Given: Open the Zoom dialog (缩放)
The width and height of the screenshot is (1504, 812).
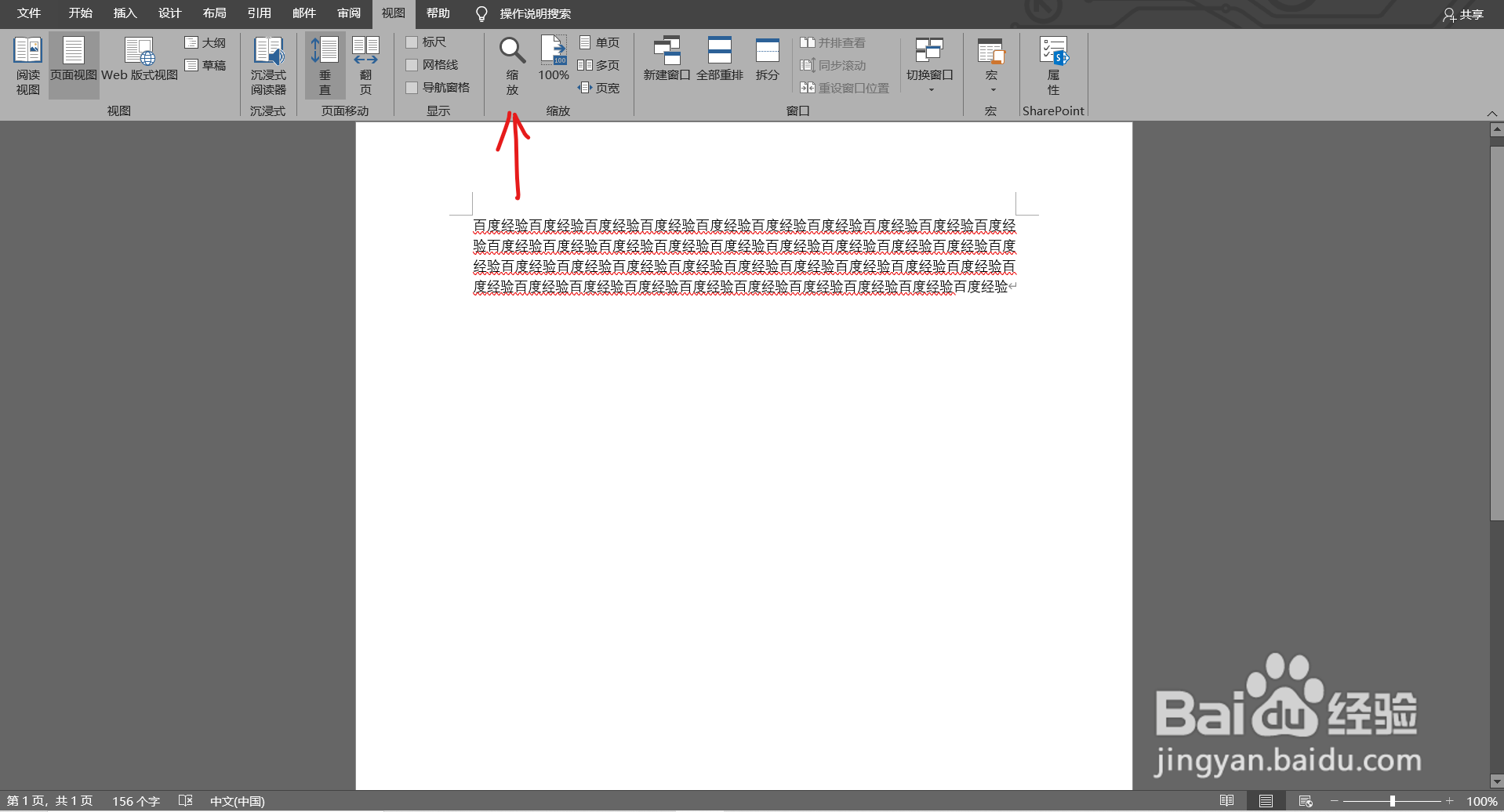Looking at the screenshot, I should [x=512, y=66].
